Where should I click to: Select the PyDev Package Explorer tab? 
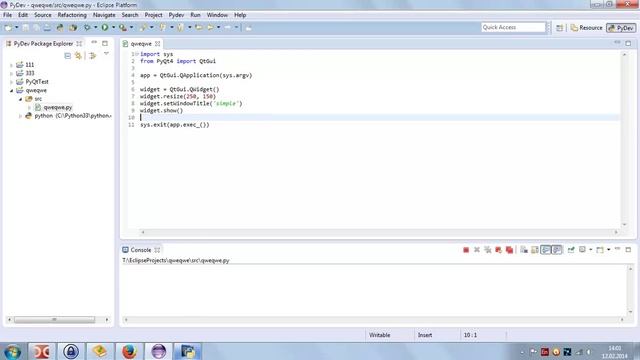click(43, 44)
